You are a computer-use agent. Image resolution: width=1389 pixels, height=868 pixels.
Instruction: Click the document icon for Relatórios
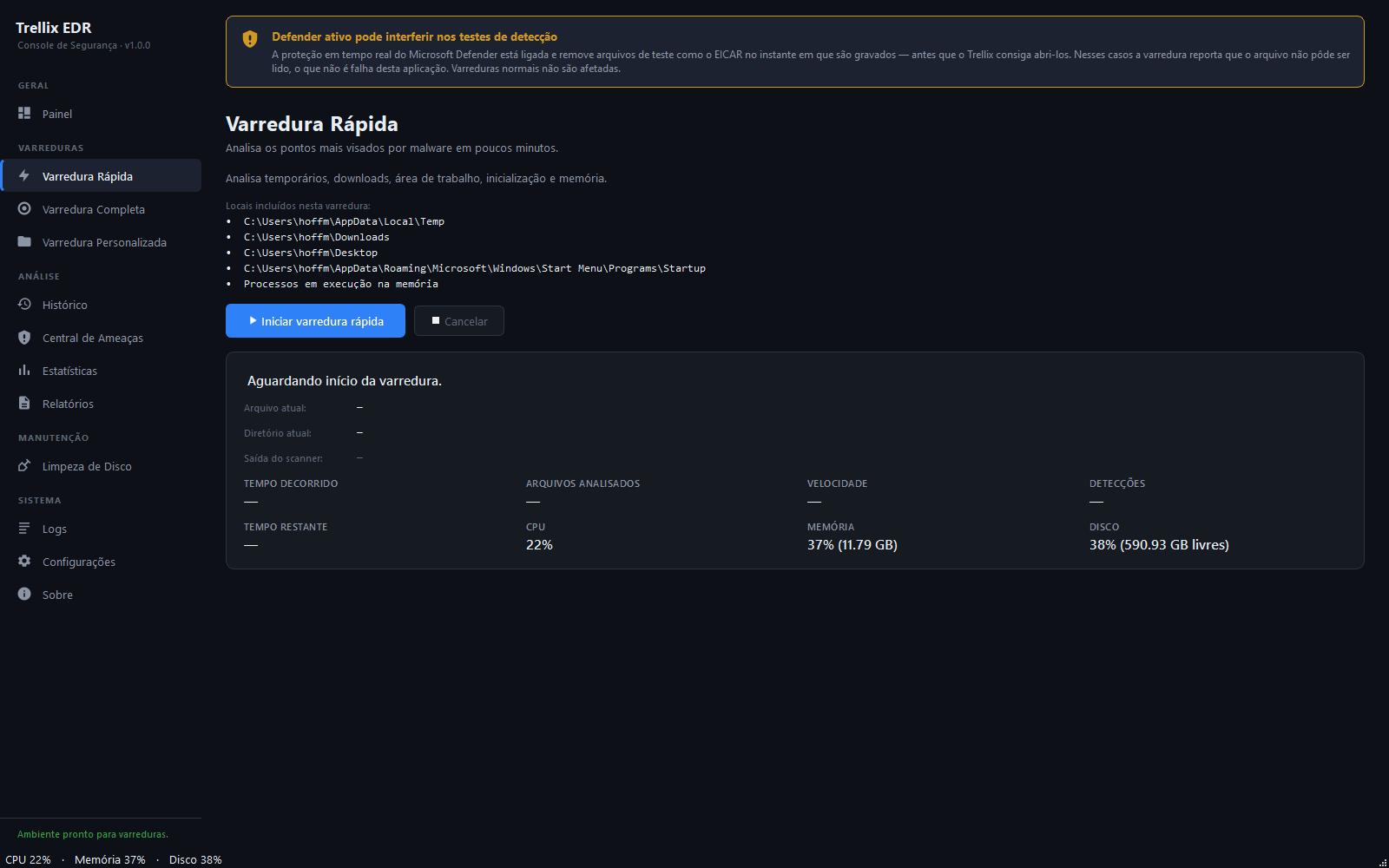24,403
